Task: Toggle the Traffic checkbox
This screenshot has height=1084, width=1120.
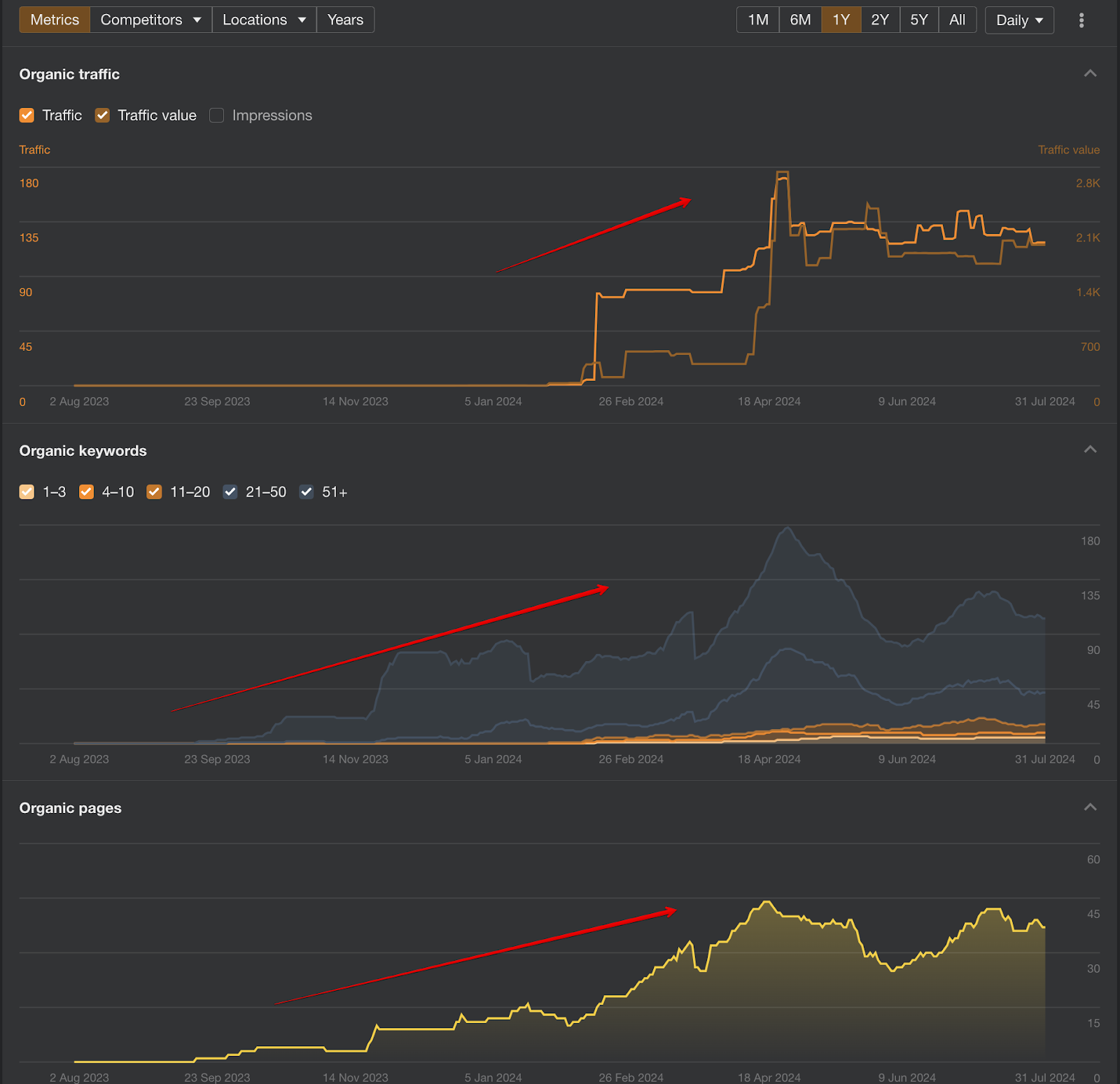Action: pyautogui.click(x=27, y=116)
